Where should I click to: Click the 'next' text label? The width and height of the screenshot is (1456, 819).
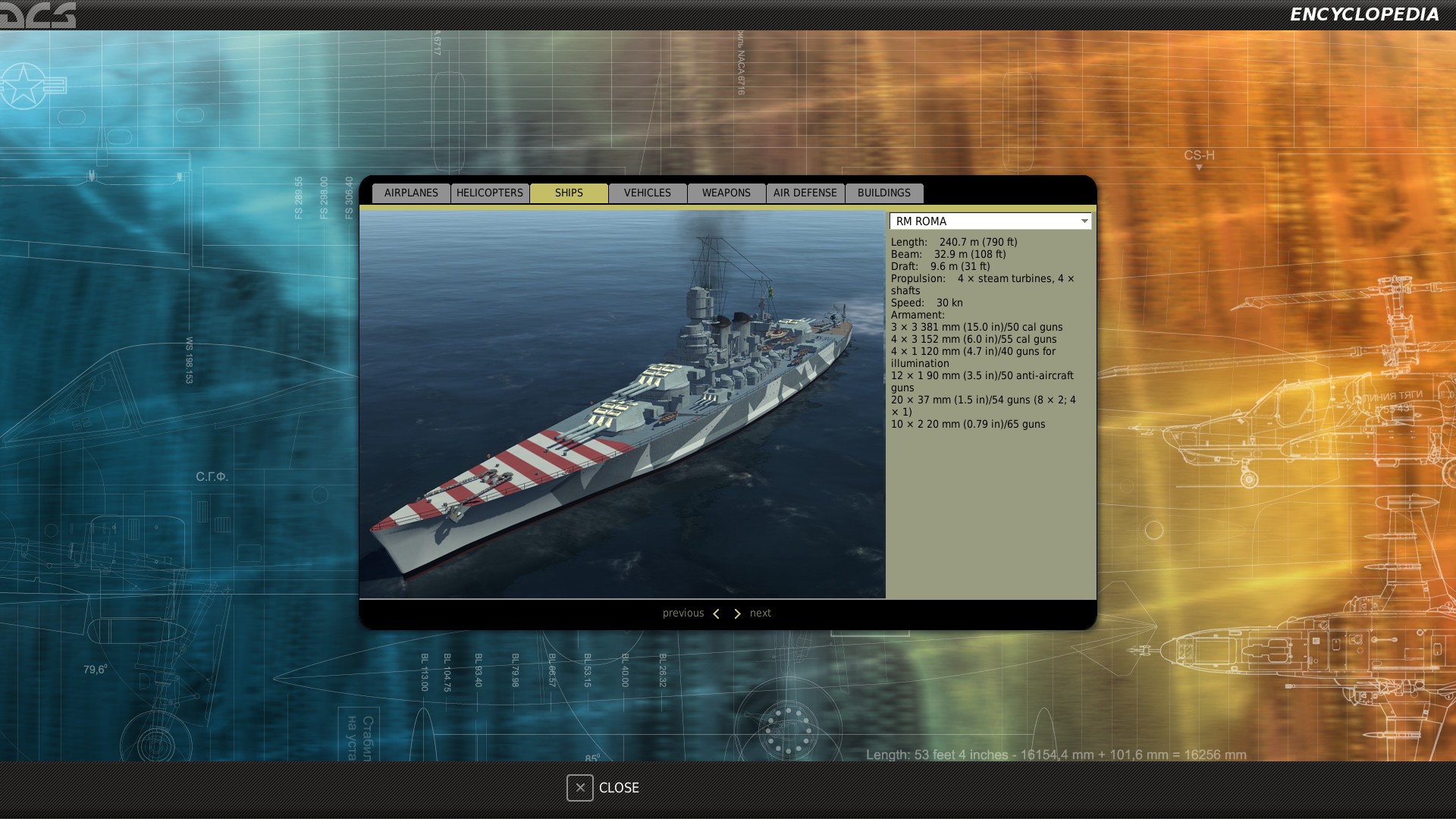(x=760, y=613)
